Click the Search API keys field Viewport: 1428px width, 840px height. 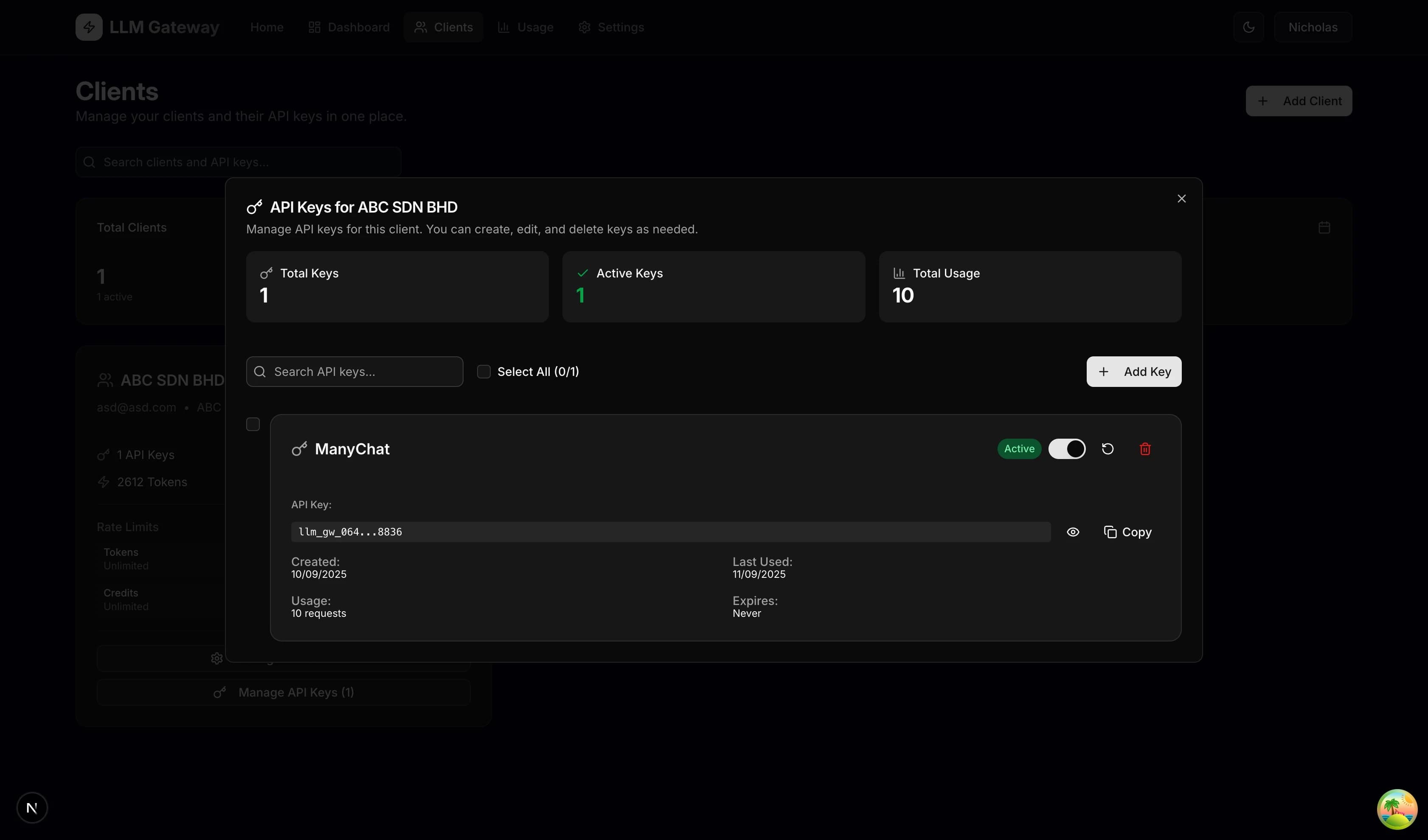[x=354, y=371]
